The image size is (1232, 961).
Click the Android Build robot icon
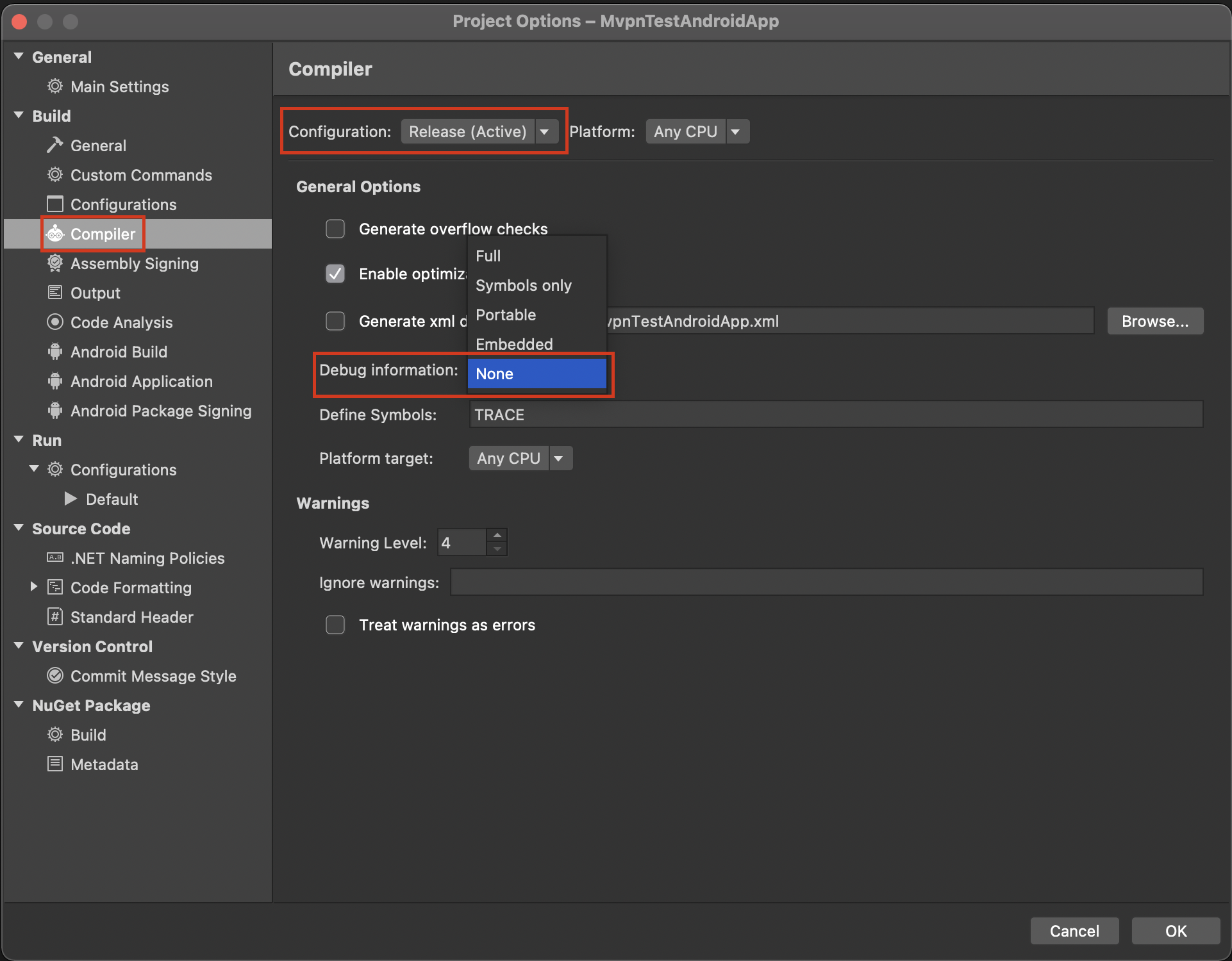click(55, 351)
